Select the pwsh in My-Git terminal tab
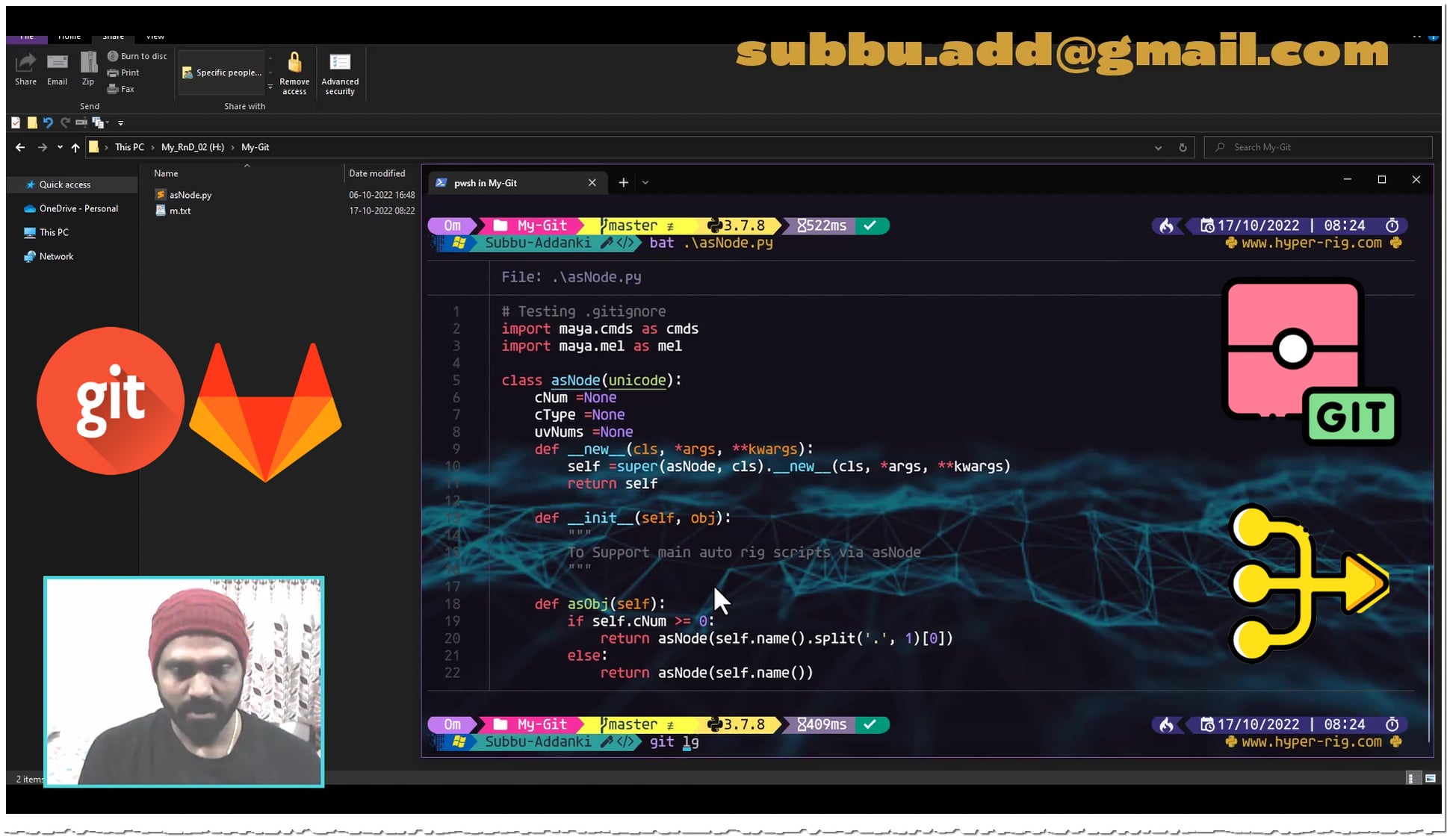 click(484, 182)
